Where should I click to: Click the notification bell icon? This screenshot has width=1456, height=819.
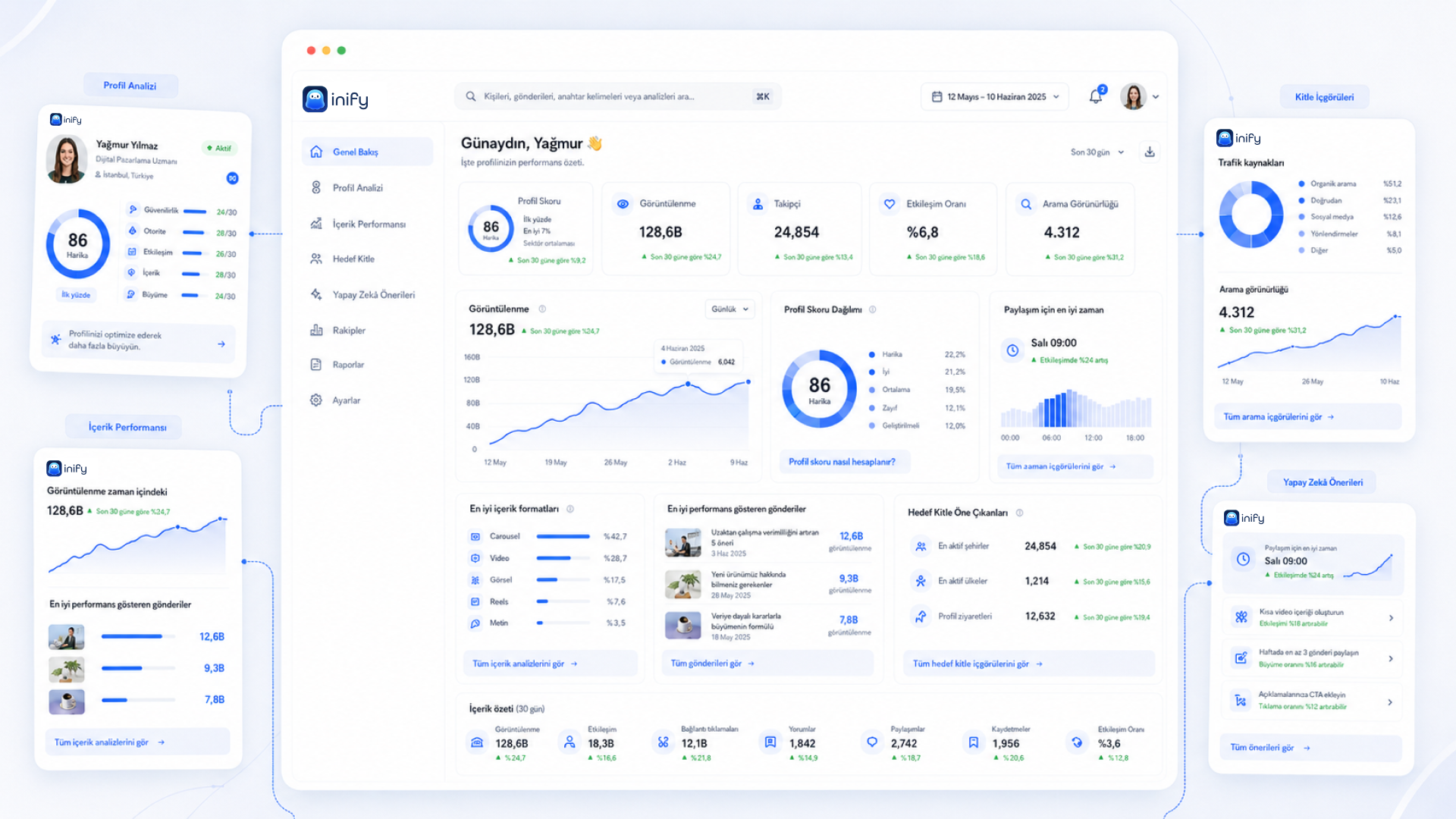1096,97
